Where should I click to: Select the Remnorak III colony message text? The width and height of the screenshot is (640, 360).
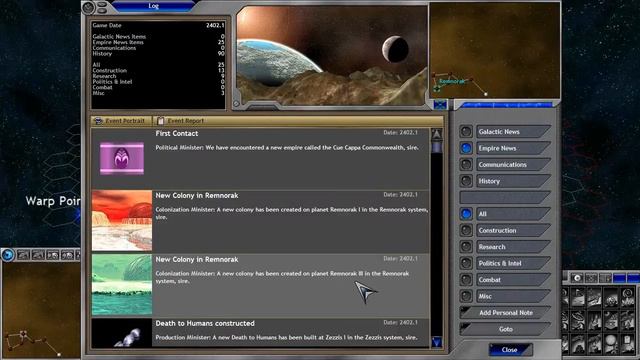(x=282, y=277)
